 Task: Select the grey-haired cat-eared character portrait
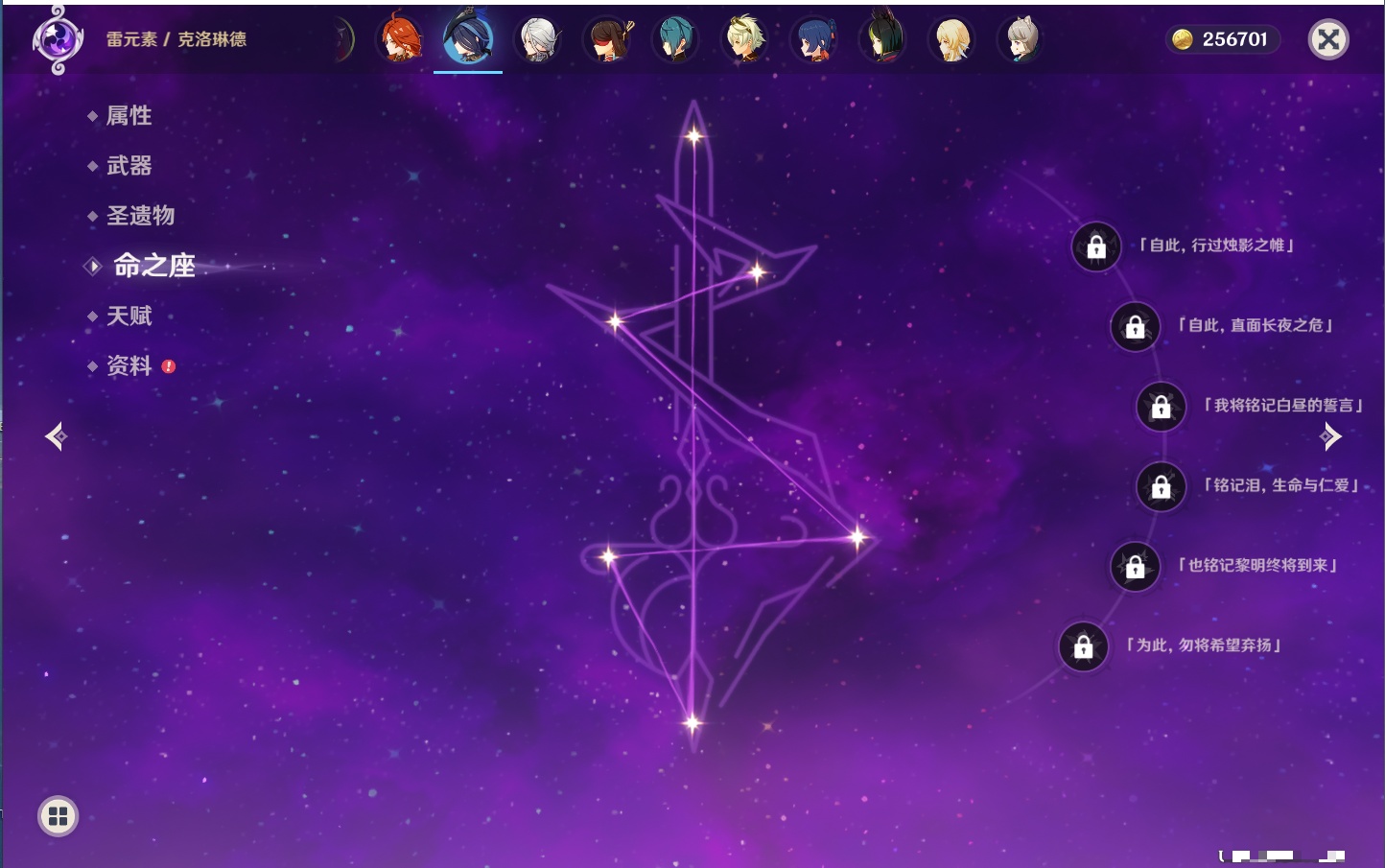click(x=1021, y=39)
